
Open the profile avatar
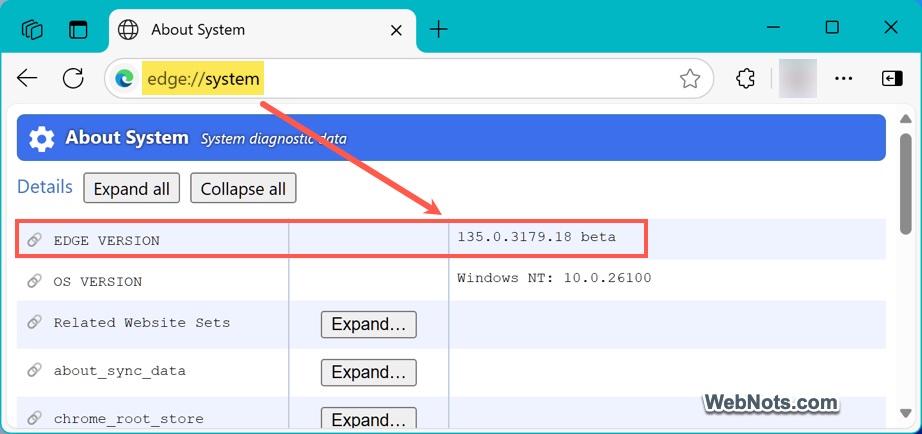[x=797, y=78]
